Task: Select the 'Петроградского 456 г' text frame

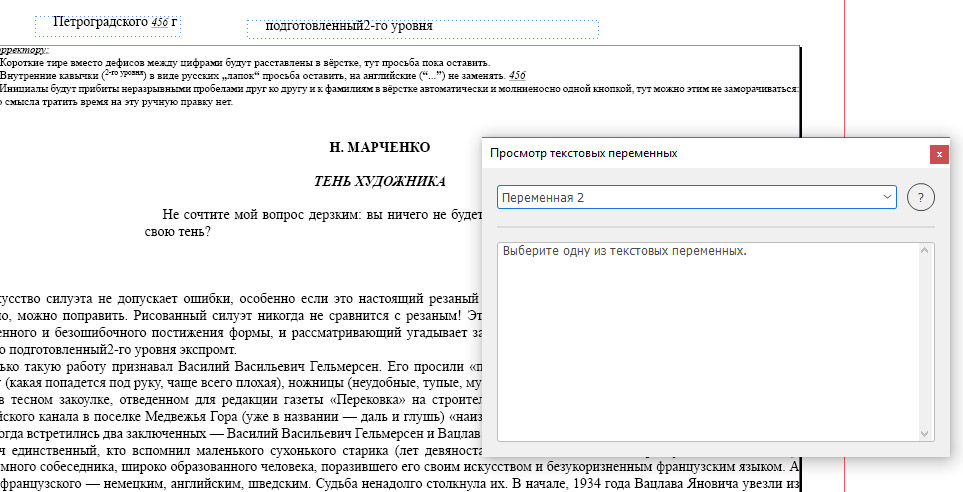Action: pos(108,25)
